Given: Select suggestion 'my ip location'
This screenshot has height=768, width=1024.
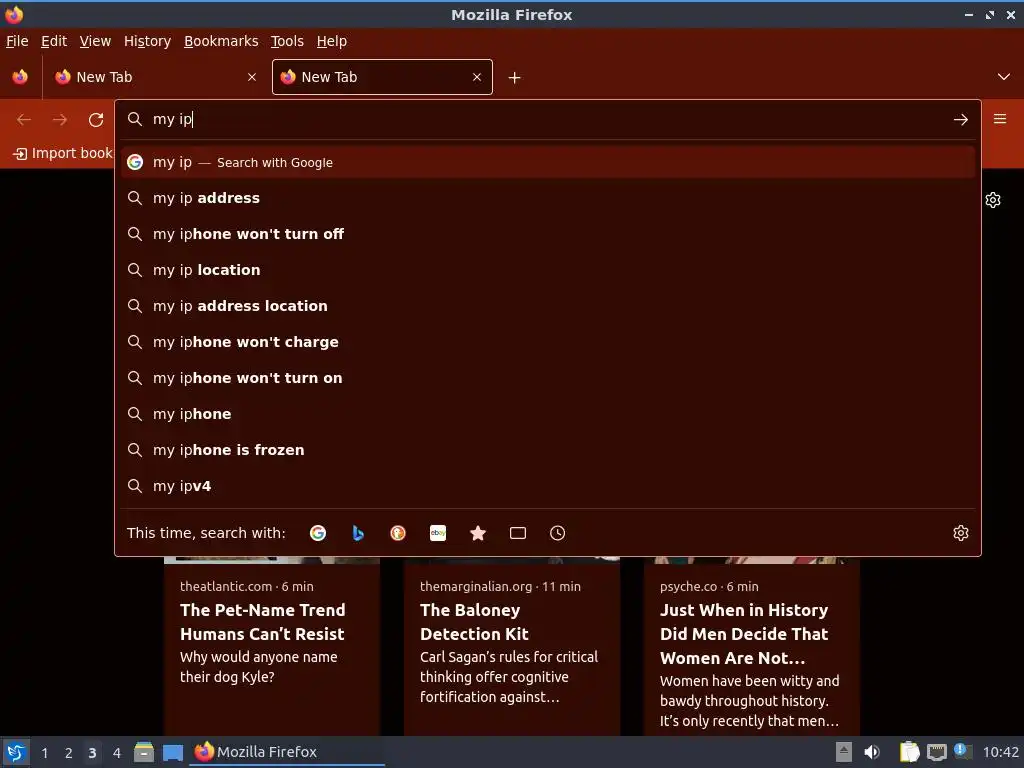Looking at the screenshot, I should point(548,270).
